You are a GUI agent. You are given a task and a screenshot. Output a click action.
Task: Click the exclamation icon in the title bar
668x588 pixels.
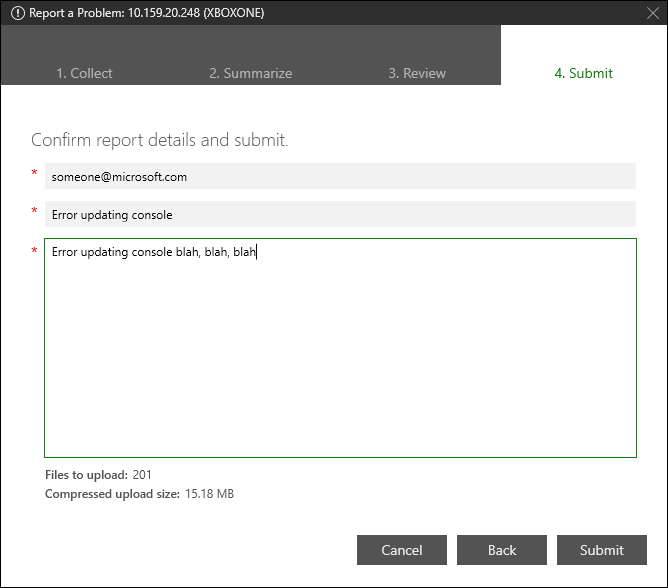coord(17,13)
